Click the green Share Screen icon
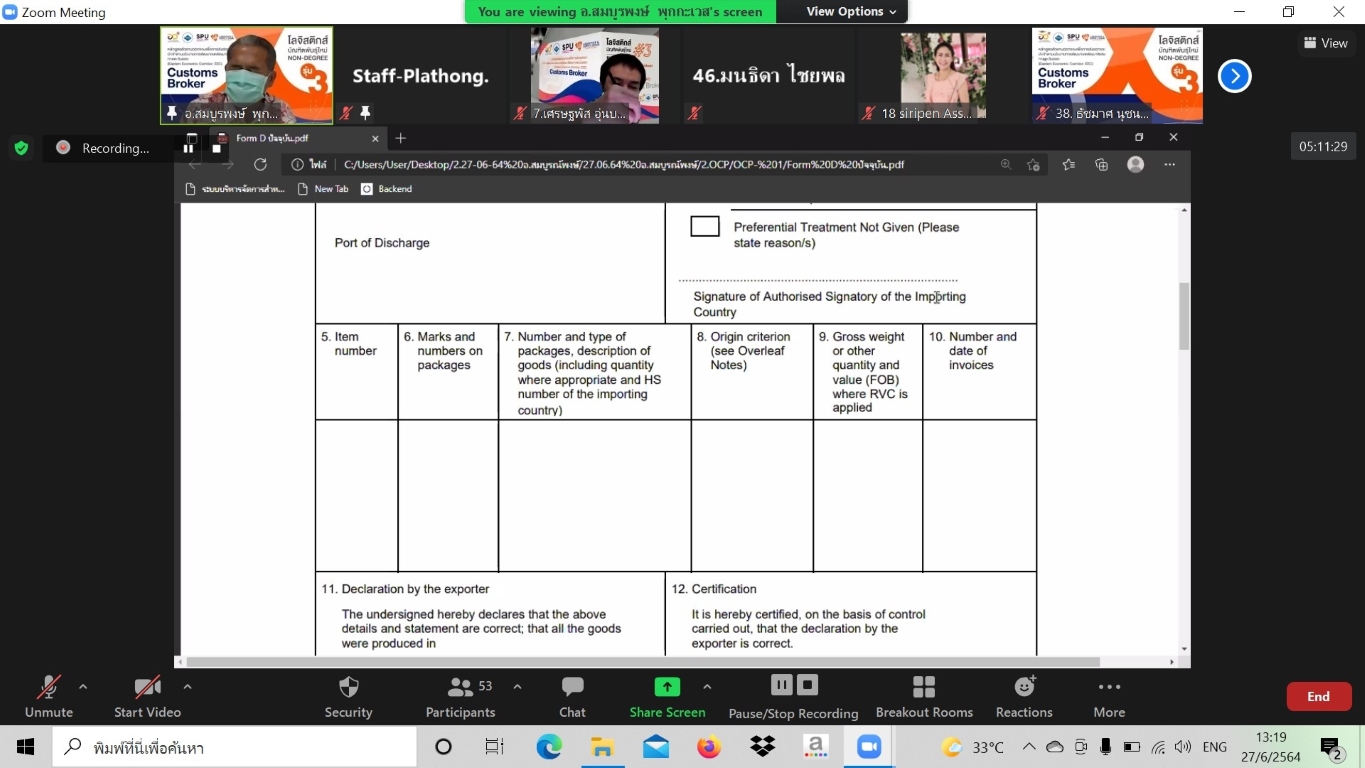 pyautogui.click(x=667, y=687)
